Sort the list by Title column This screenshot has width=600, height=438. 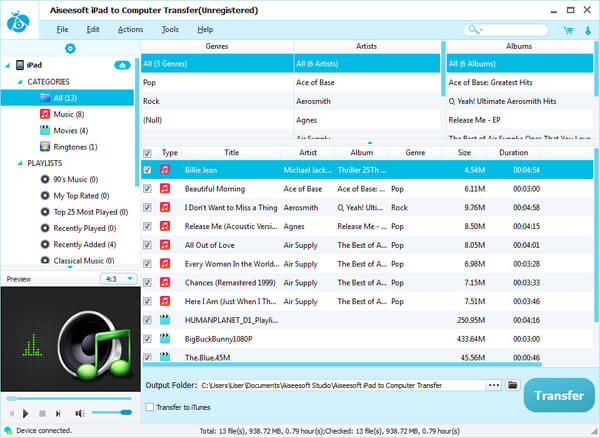(x=232, y=153)
